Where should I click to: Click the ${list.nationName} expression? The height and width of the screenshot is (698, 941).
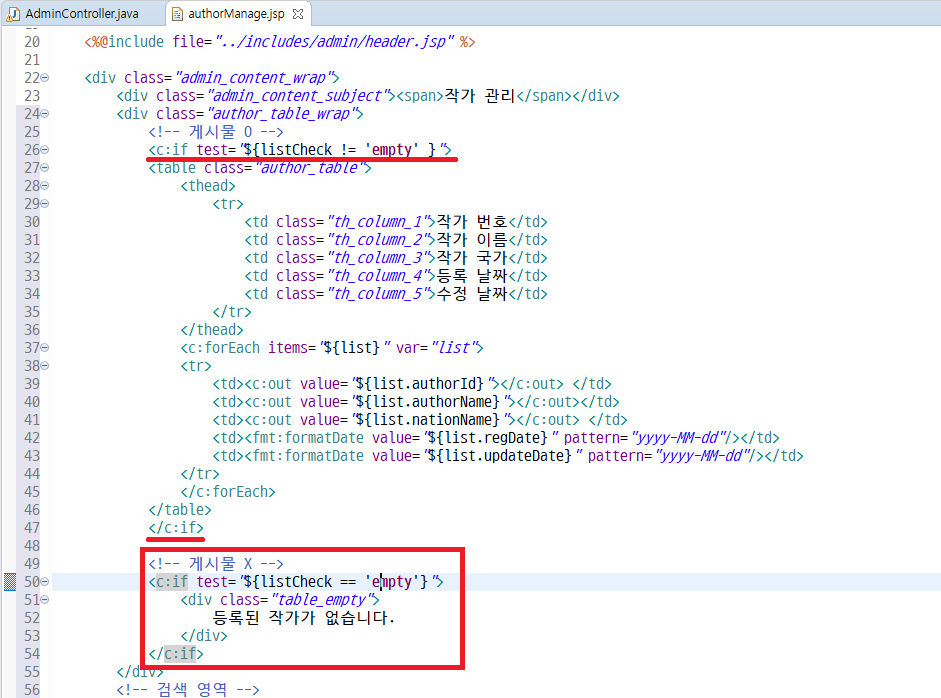point(428,420)
